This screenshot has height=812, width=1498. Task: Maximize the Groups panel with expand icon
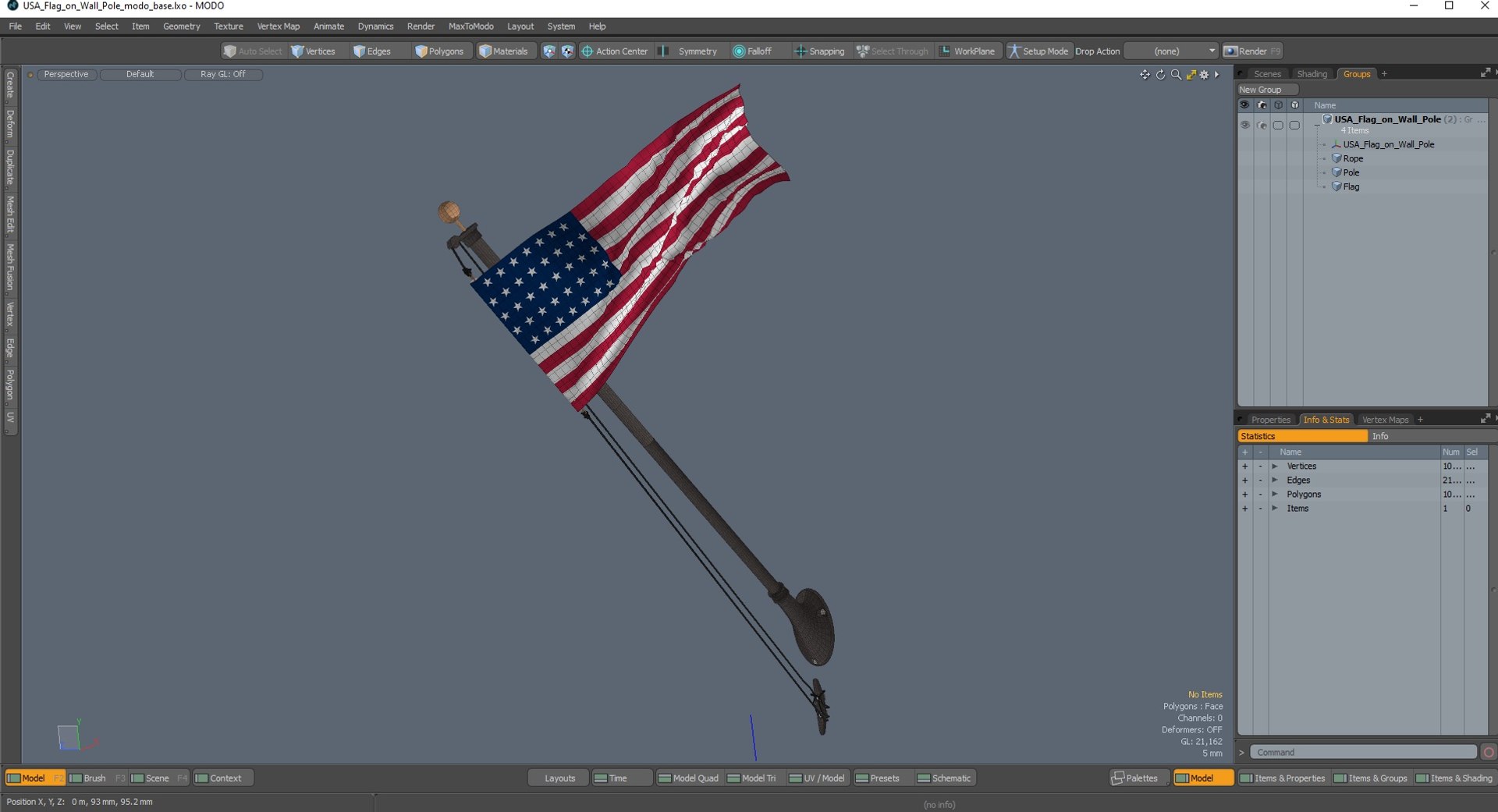pos(1485,73)
